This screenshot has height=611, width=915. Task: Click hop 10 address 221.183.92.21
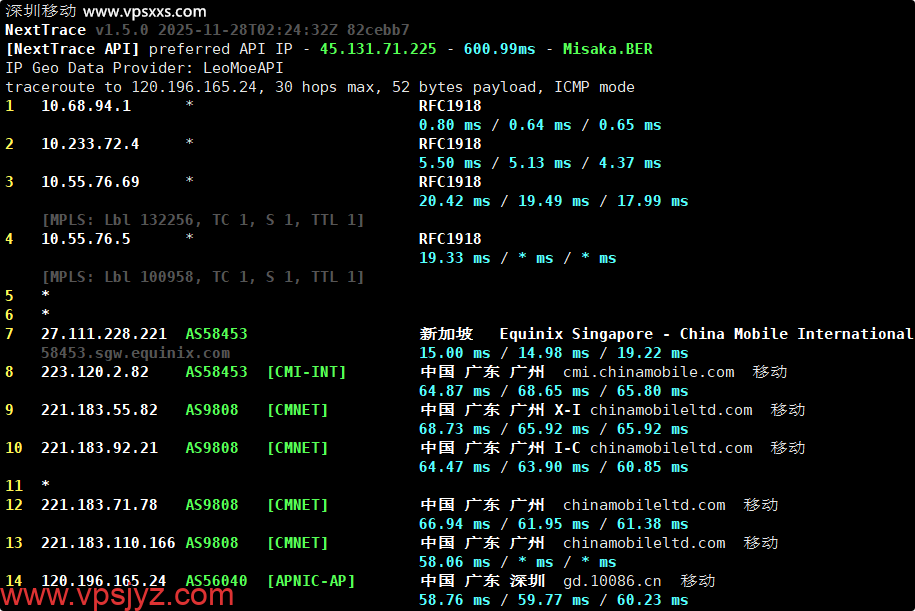[99, 448]
